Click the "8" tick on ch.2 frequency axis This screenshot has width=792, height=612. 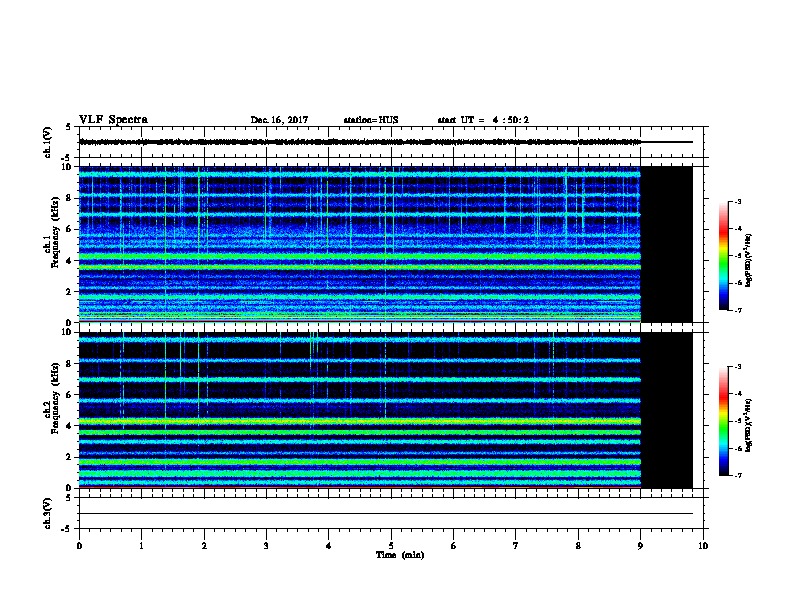(70, 364)
